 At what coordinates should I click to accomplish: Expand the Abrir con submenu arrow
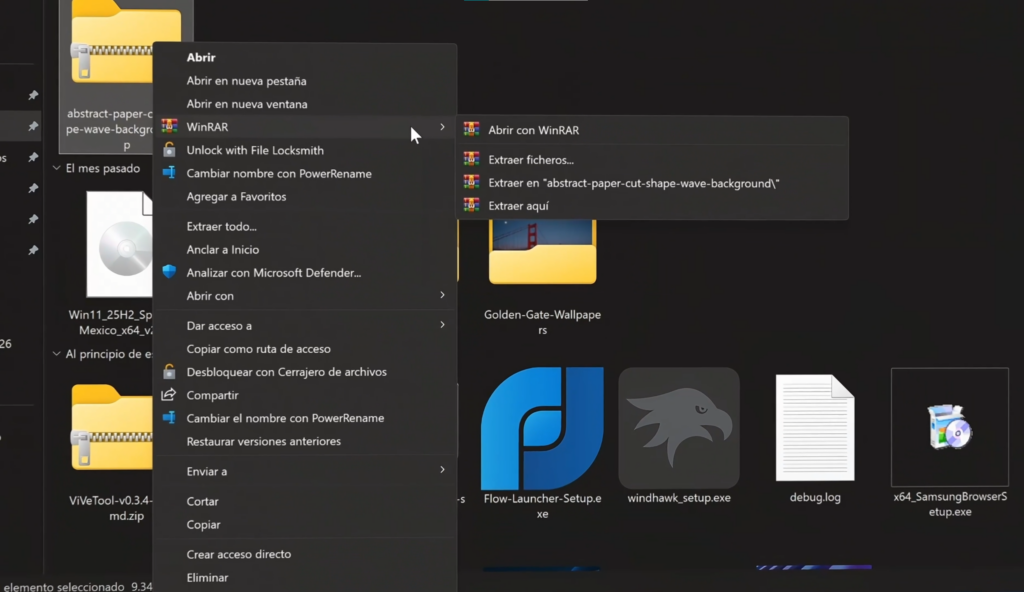point(442,295)
